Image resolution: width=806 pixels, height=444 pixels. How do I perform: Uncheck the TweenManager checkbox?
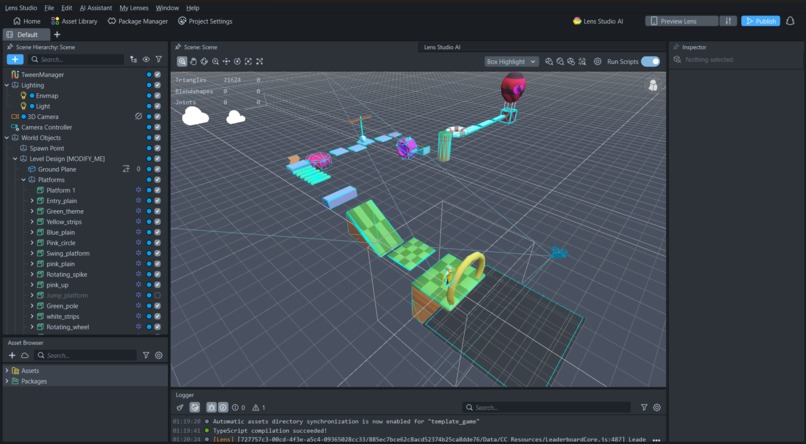tap(157, 75)
